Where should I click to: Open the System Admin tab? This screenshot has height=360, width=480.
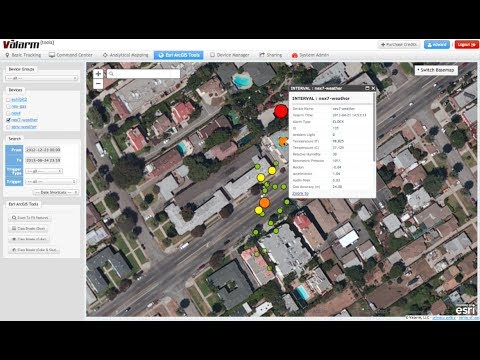click(310, 55)
